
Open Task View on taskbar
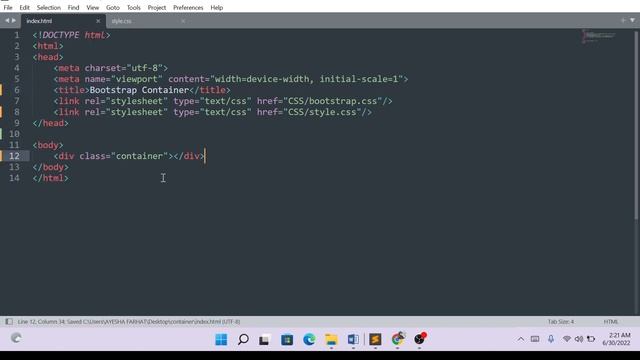tap(264, 339)
